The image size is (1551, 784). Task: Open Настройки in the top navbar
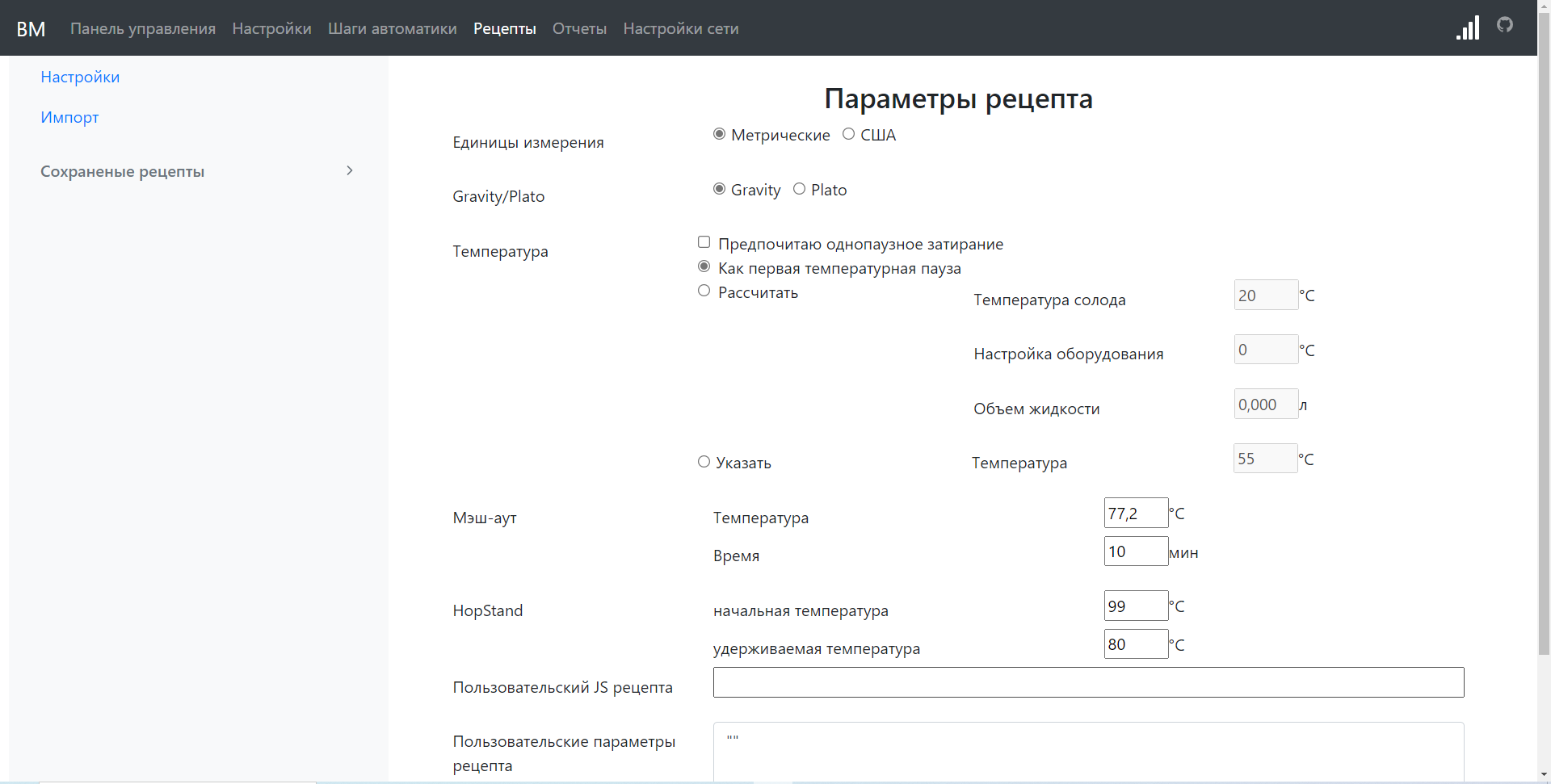(271, 28)
